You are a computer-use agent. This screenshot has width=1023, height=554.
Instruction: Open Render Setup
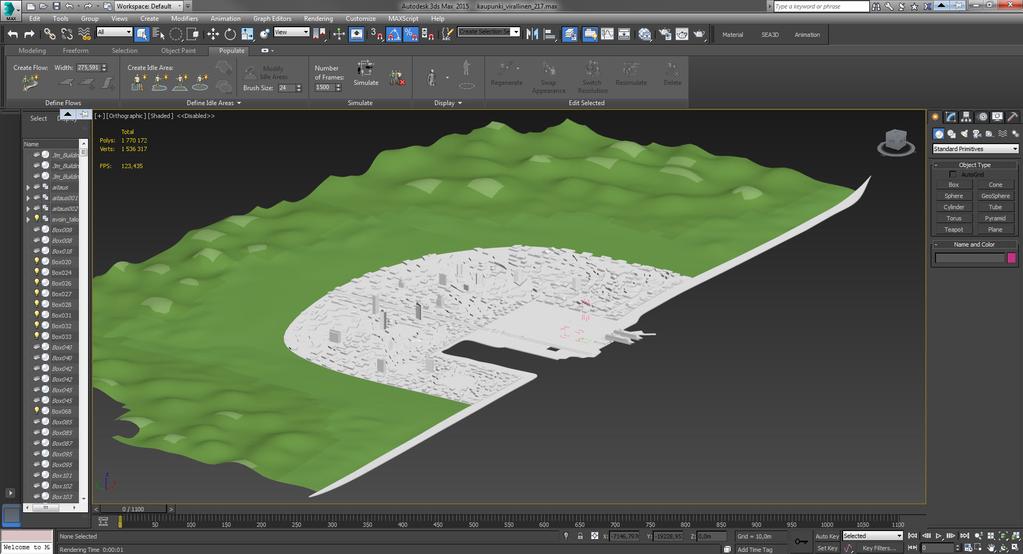point(665,34)
